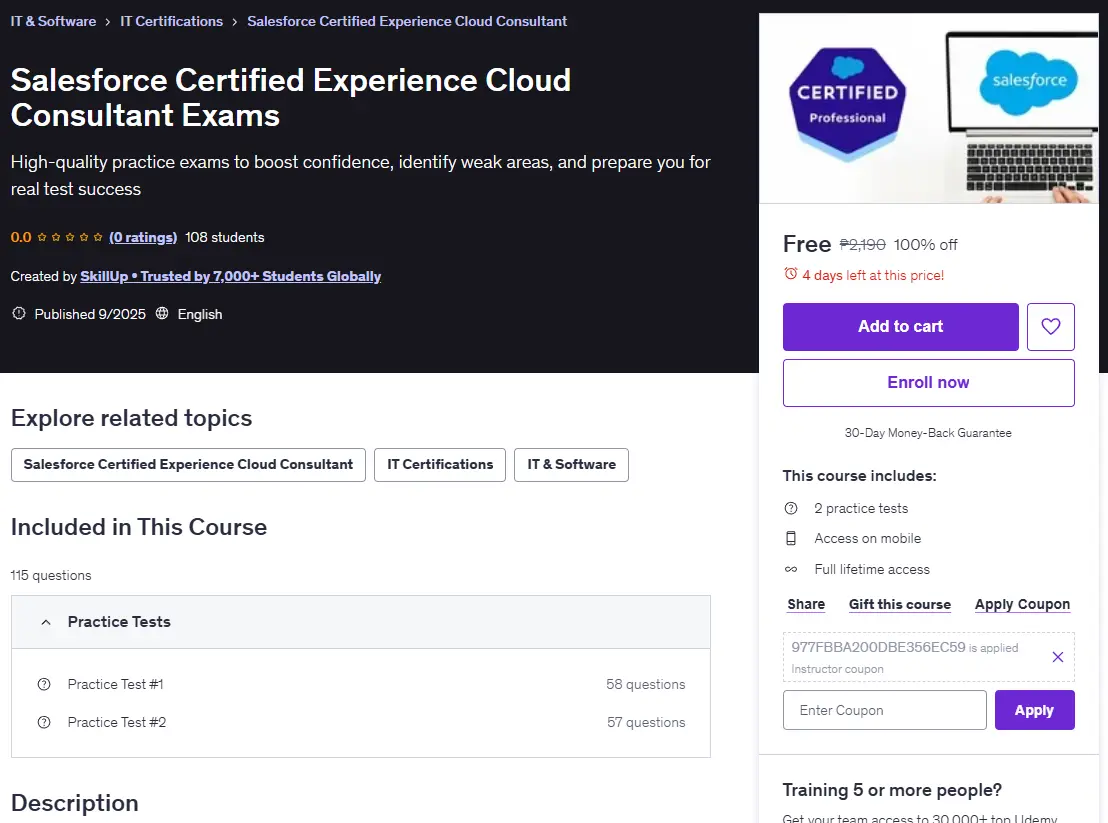Image resolution: width=1108 pixels, height=823 pixels.
Task: Click the Practice Test #1 question icon
Action: click(x=44, y=684)
